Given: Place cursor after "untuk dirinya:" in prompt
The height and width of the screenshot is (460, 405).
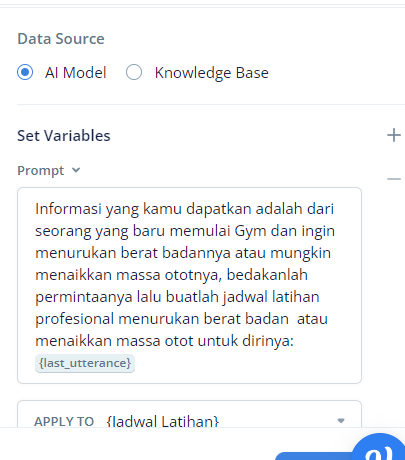Looking at the screenshot, I should coord(295,341).
